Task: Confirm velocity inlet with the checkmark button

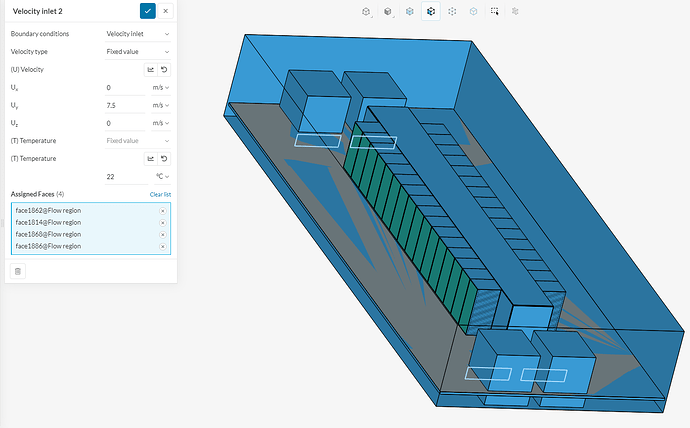Action: click(148, 11)
